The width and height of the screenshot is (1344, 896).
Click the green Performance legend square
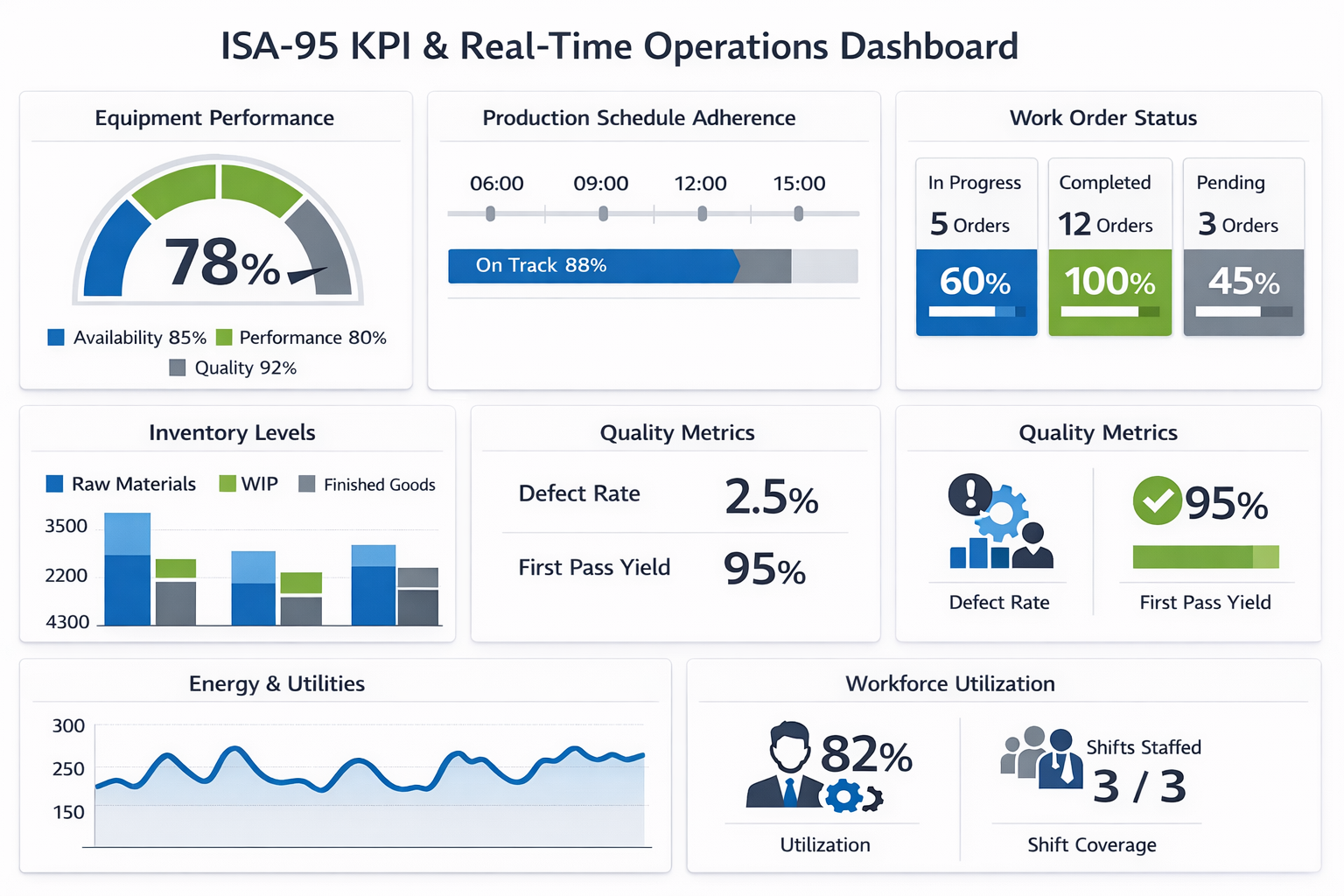pos(224,338)
